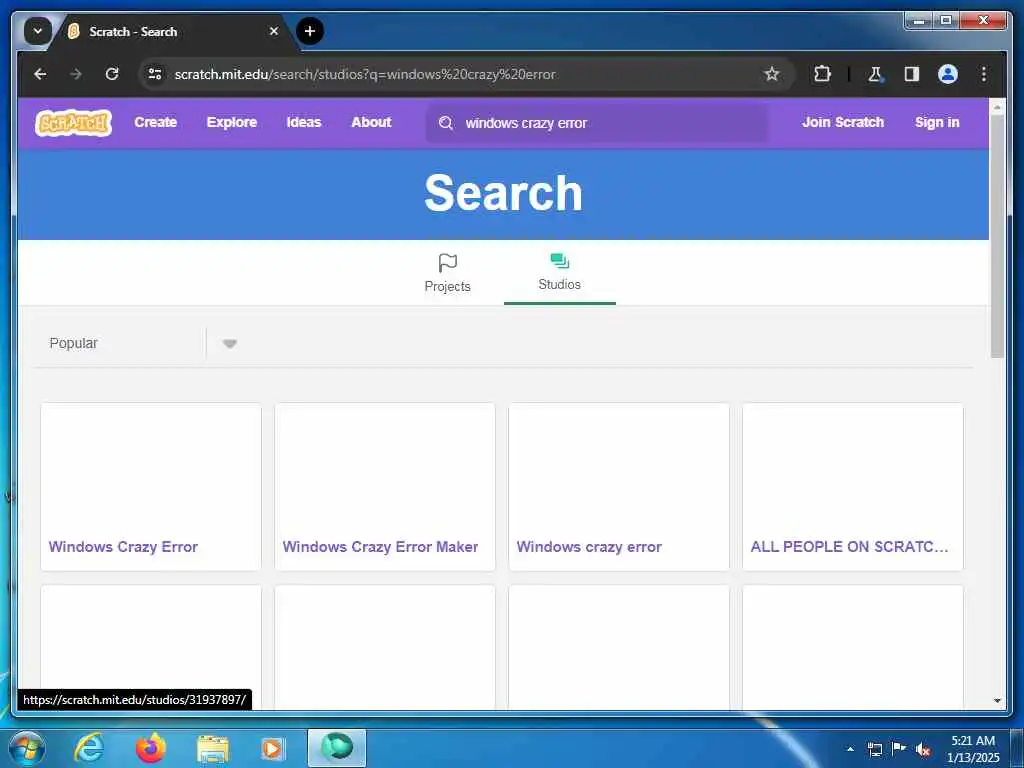Select the Studios tab
The width and height of the screenshot is (1024, 768).
tap(560, 273)
